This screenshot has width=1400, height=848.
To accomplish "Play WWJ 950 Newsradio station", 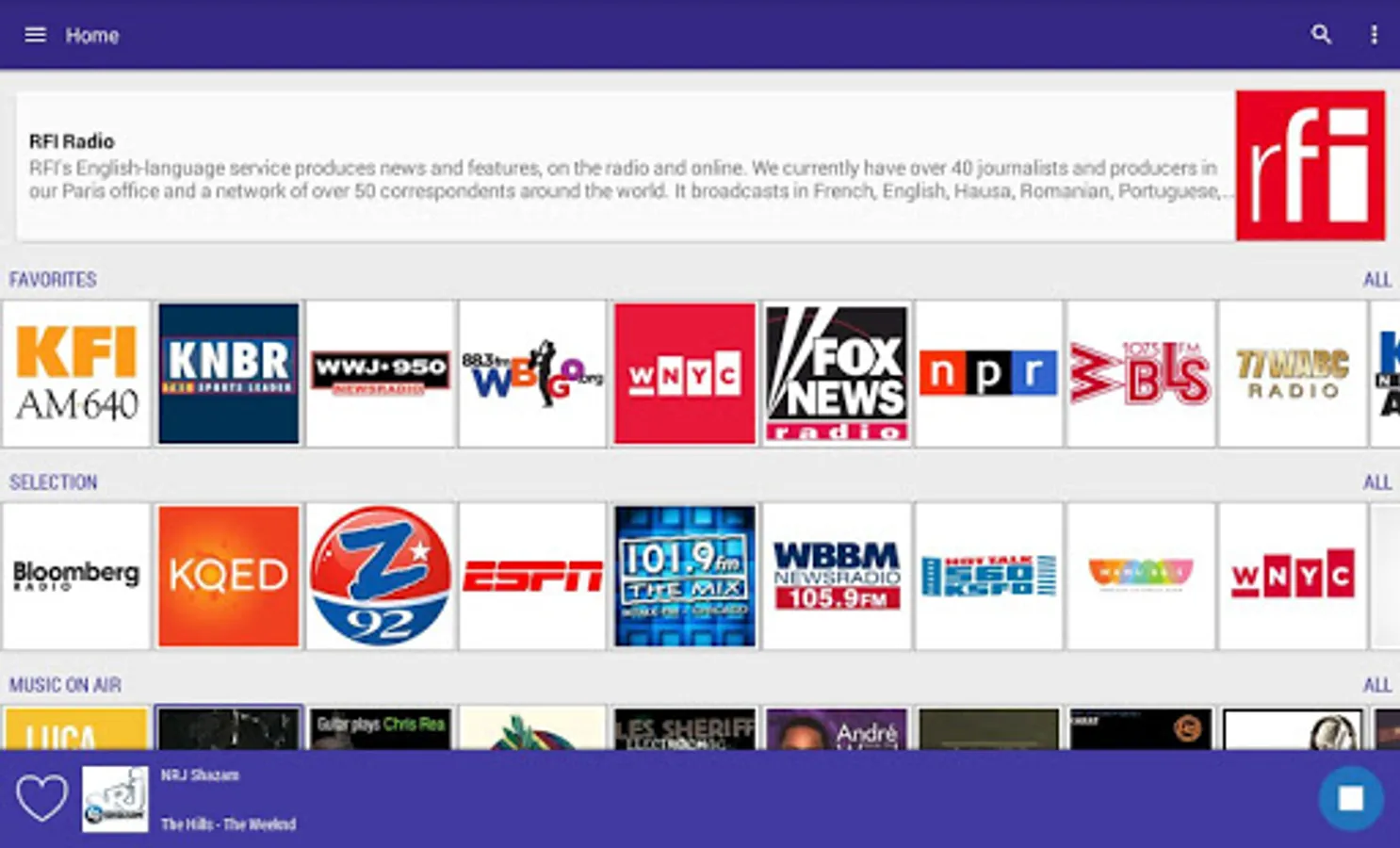I will 381,373.
